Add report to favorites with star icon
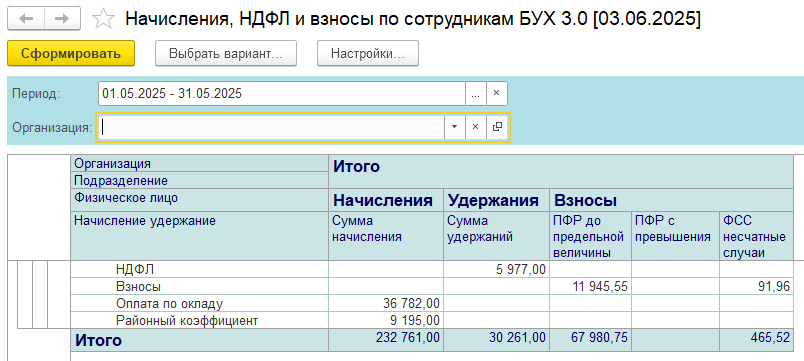Viewport: 804px width, 361px height. point(103,19)
